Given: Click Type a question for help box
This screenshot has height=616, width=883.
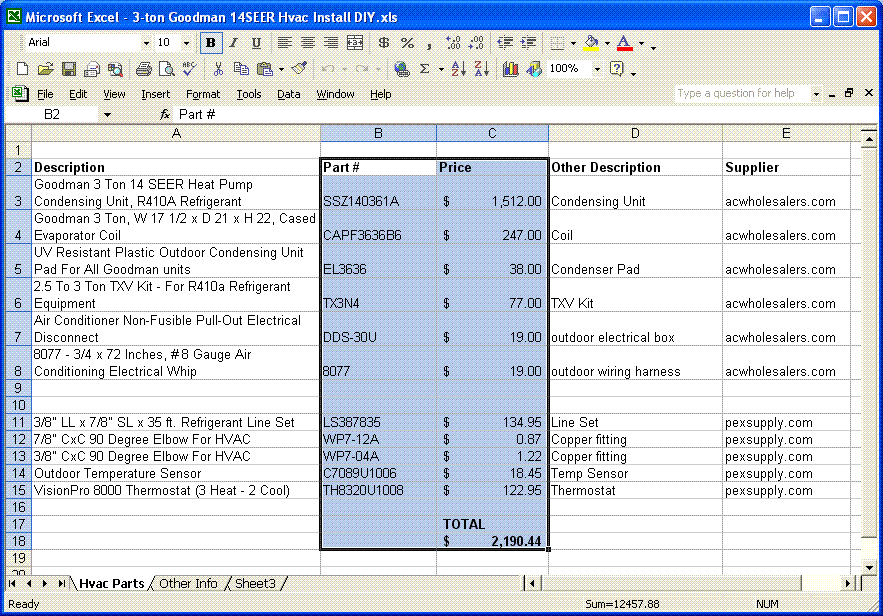Looking at the screenshot, I should click(742, 93).
